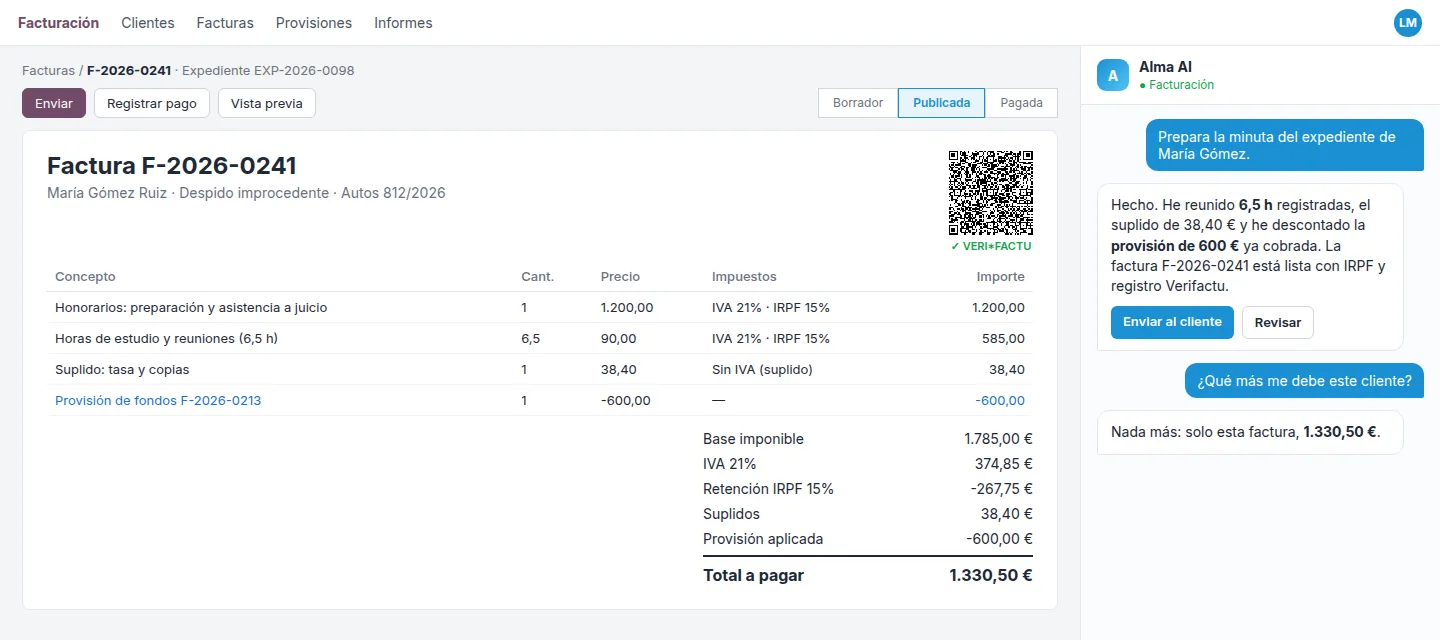Click the Revisar button in chat
Screen dimensions: 1440x640
(x=1278, y=322)
